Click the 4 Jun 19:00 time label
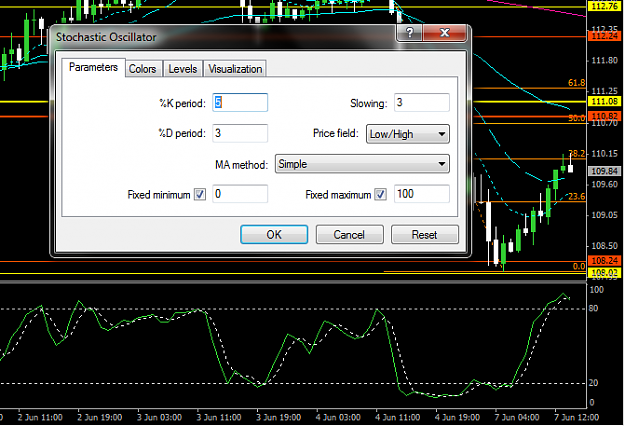The image size is (625, 426). click(457, 417)
